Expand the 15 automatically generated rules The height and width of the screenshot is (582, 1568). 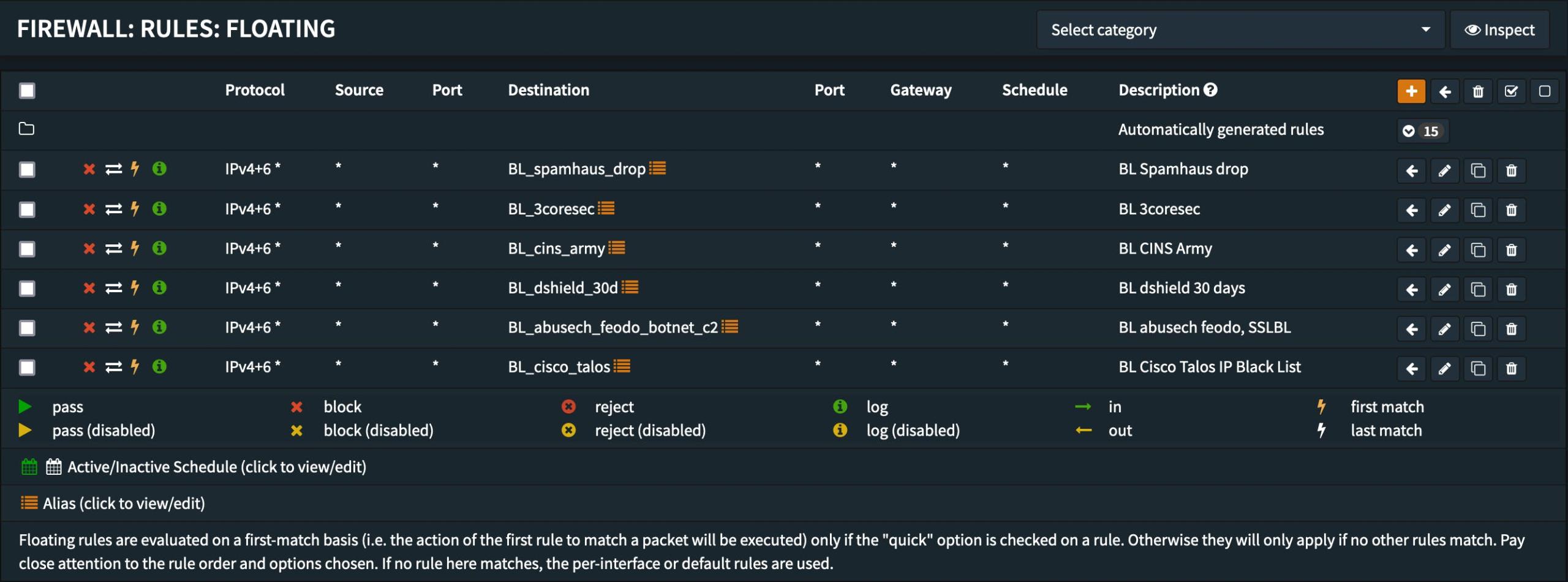click(1422, 130)
